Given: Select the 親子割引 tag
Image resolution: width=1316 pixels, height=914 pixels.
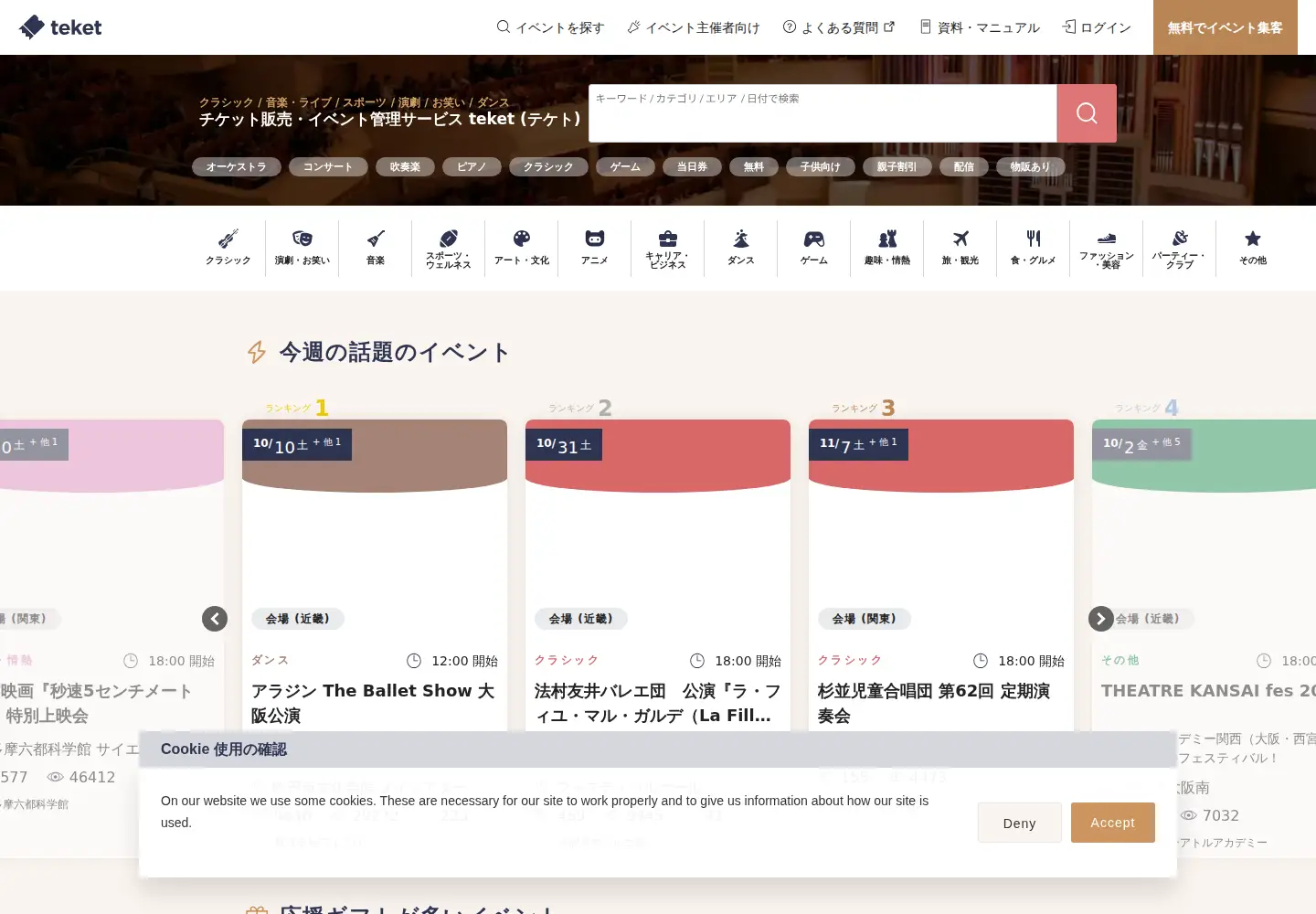Looking at the screenshot, I should 897,167.
